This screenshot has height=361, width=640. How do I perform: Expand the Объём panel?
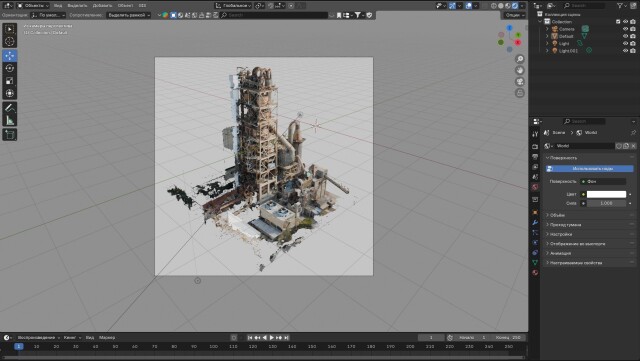(x=590, y=215)
